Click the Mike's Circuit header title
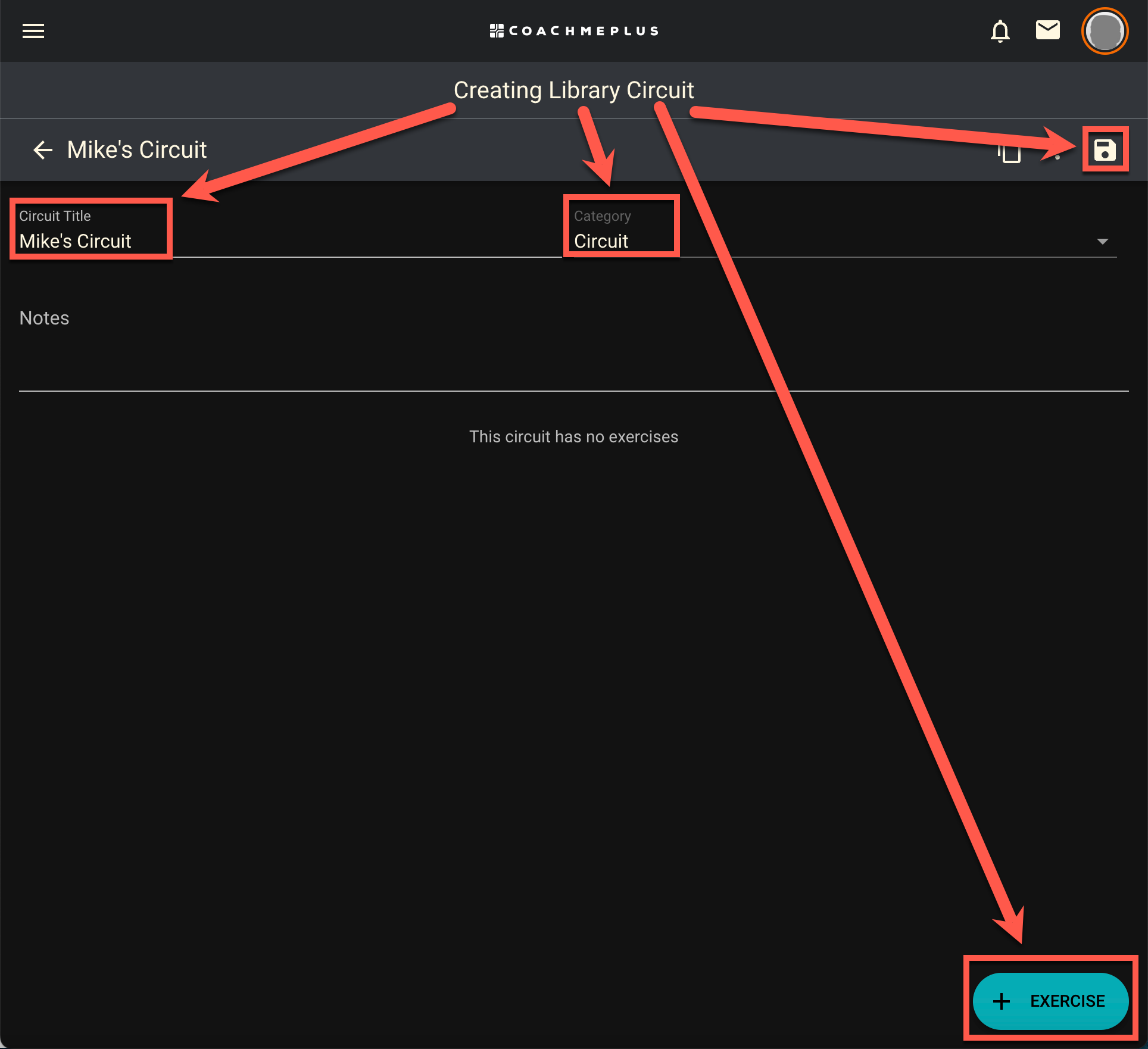 pyautogui.click(x=137, y=150)
